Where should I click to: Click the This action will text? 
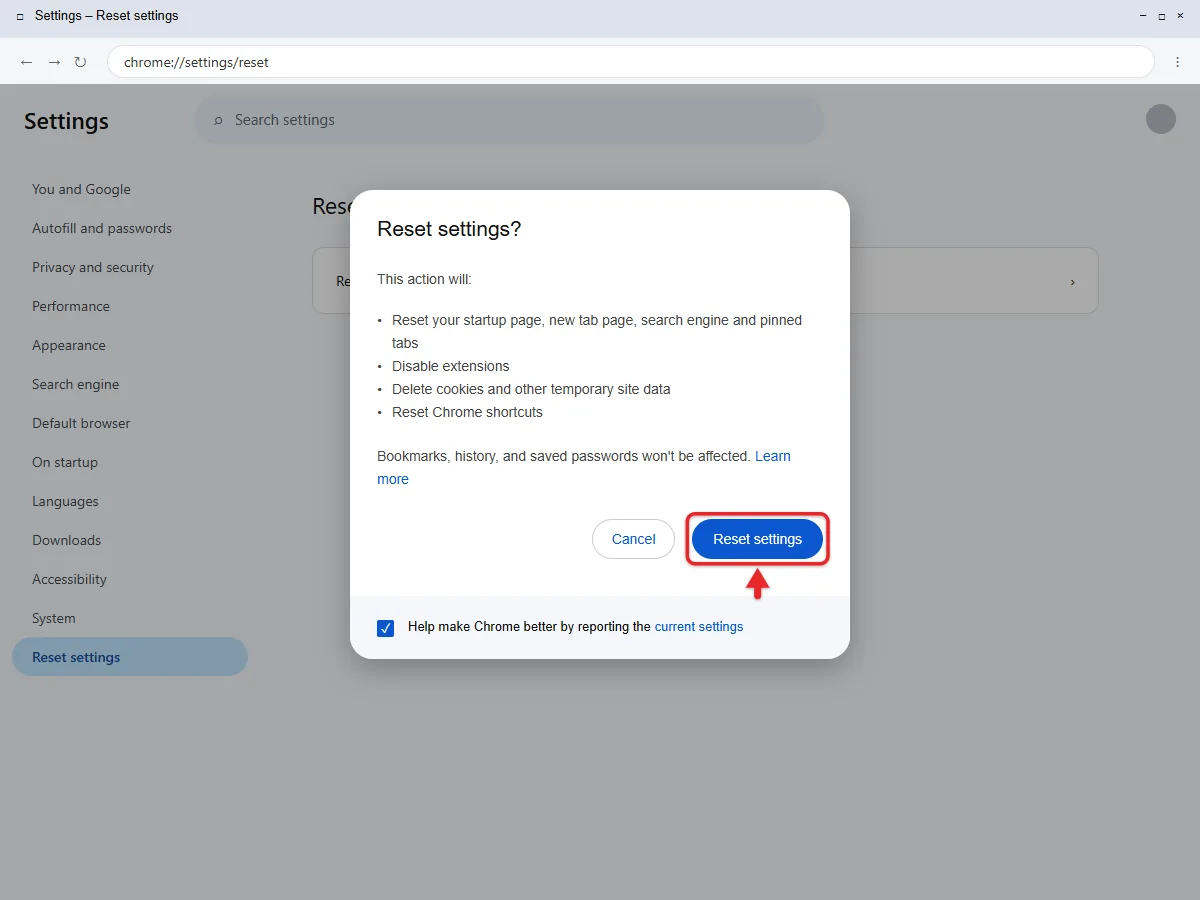424,279
